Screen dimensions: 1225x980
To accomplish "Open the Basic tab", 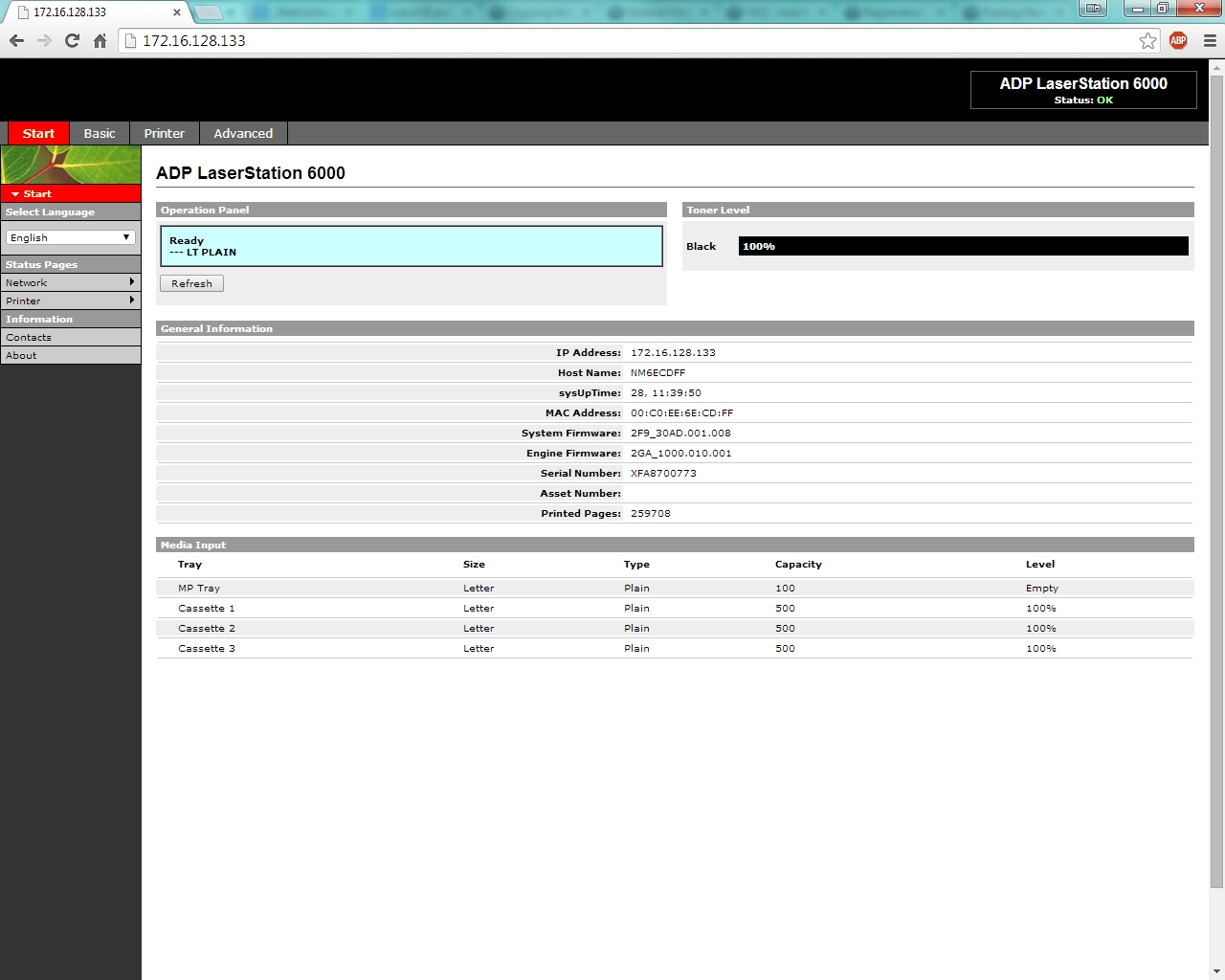I will 100,133.
